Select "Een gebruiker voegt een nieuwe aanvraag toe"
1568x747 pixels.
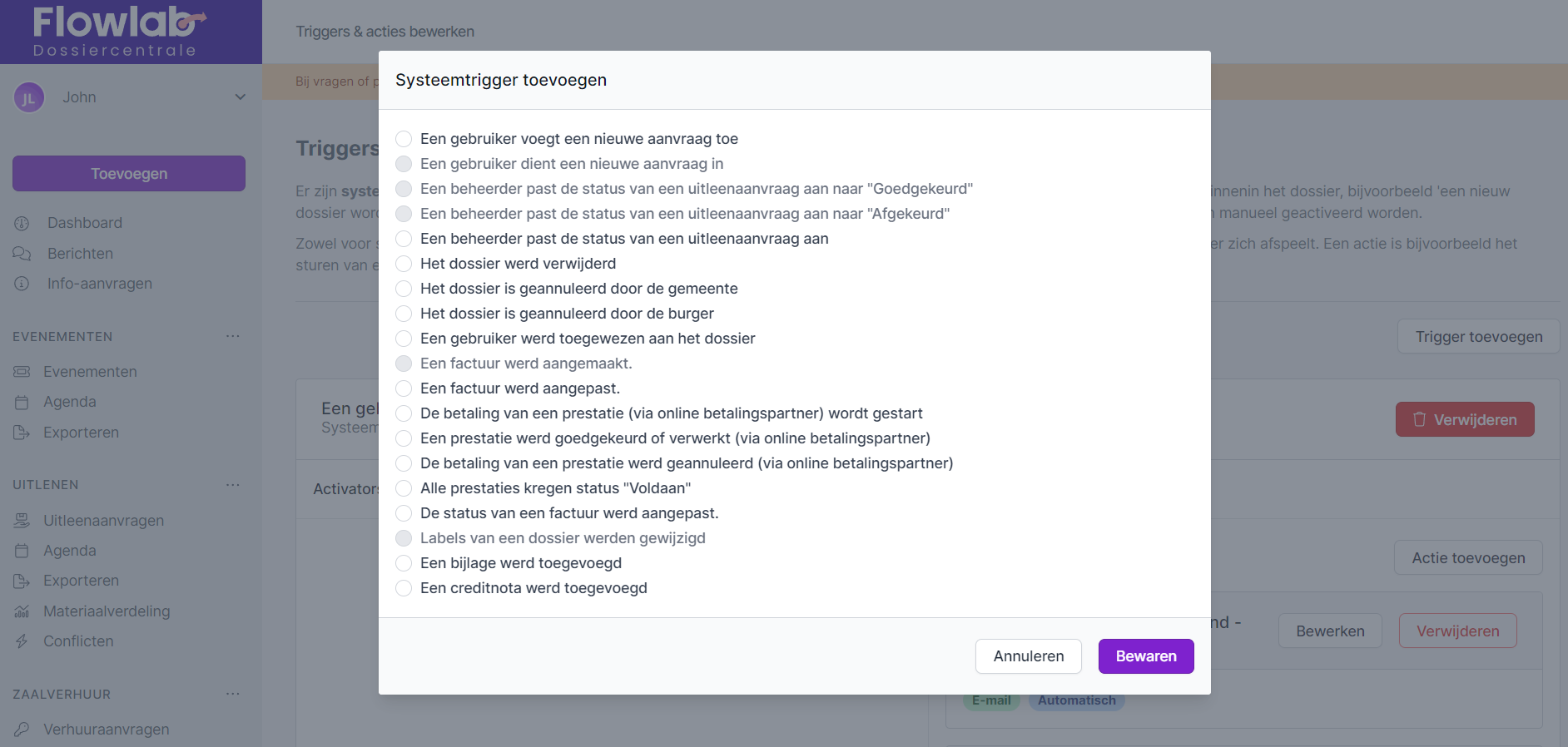point(404,139)
